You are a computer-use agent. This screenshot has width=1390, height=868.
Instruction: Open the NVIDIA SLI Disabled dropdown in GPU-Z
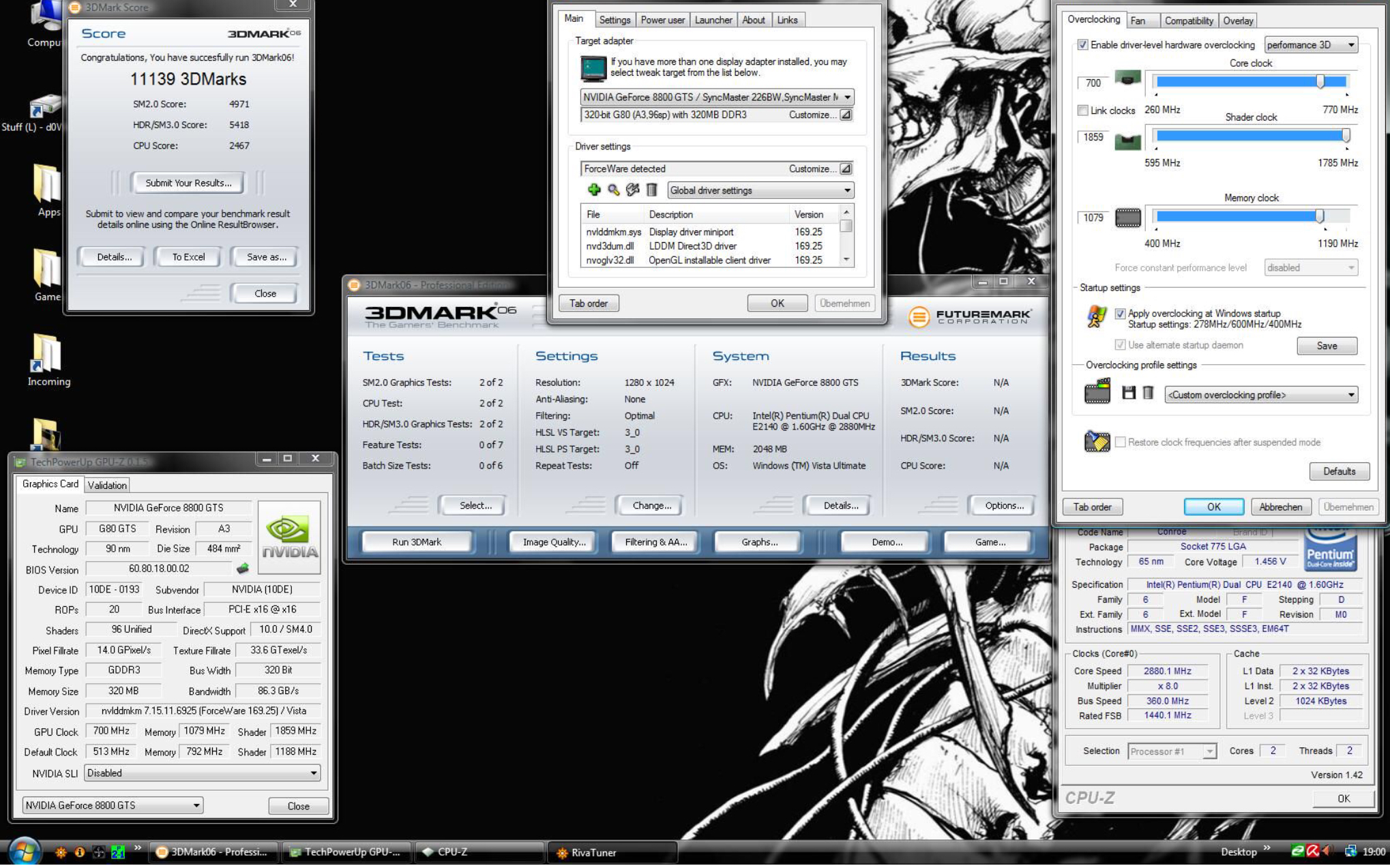point(202,773)
